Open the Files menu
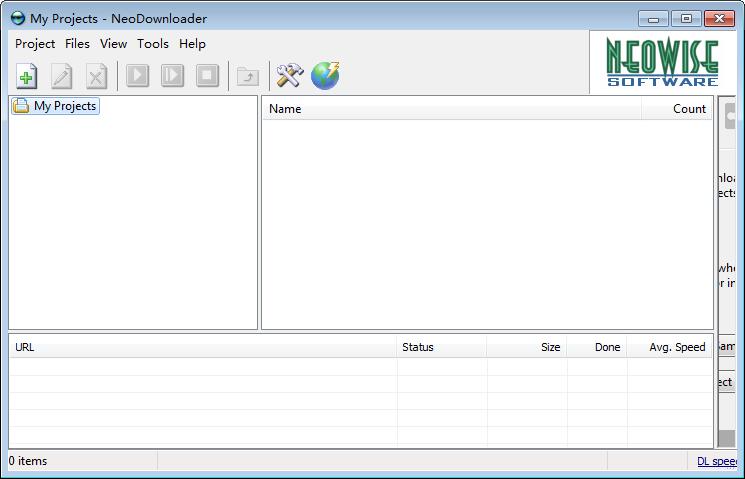 [77, 44]
